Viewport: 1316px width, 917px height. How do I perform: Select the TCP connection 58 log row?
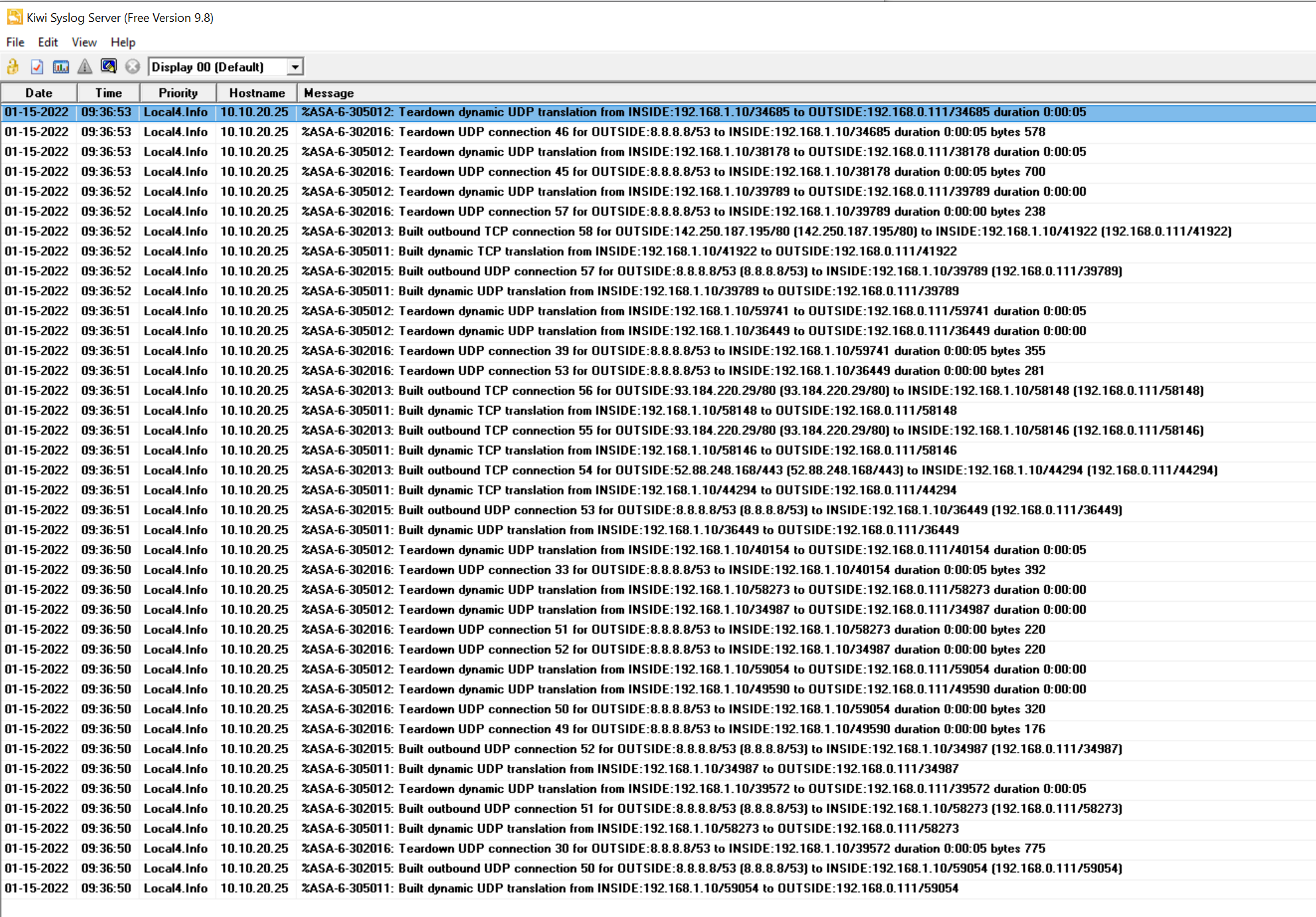597,231
